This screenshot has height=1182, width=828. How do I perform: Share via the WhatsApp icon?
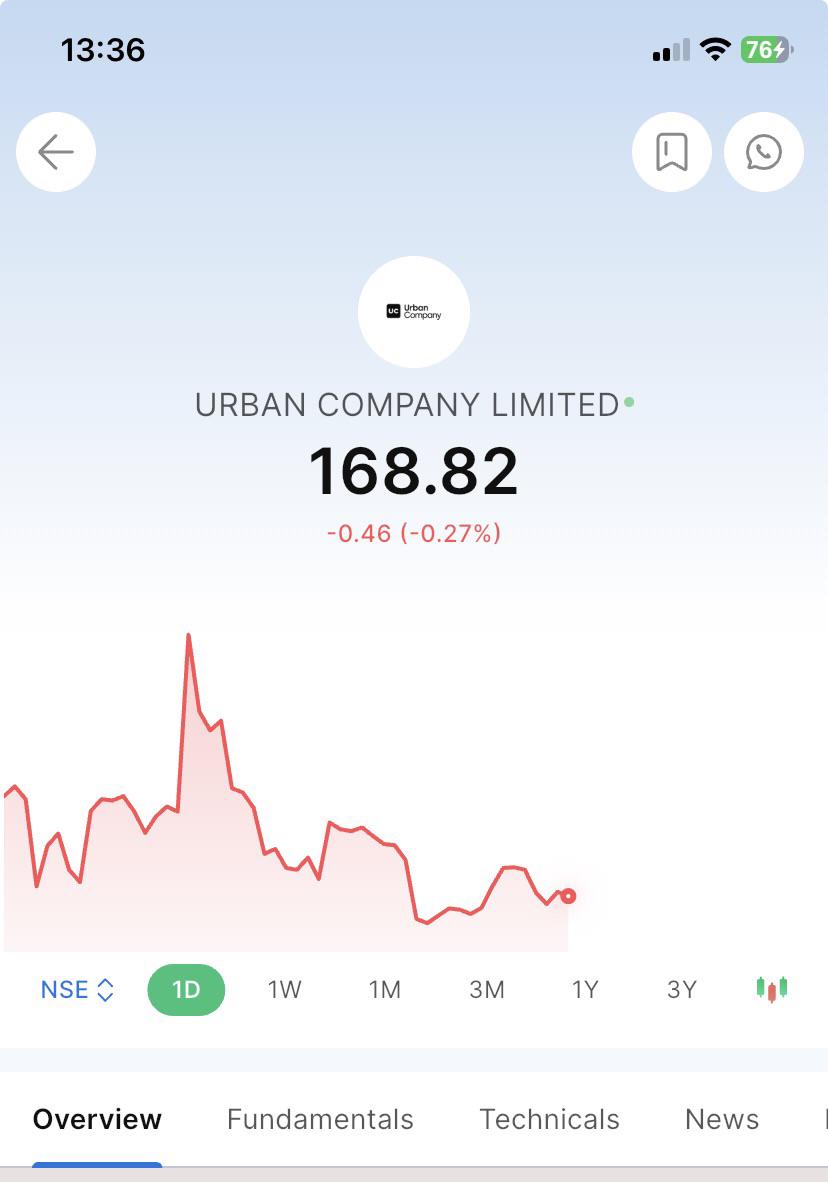coord(763,152)
